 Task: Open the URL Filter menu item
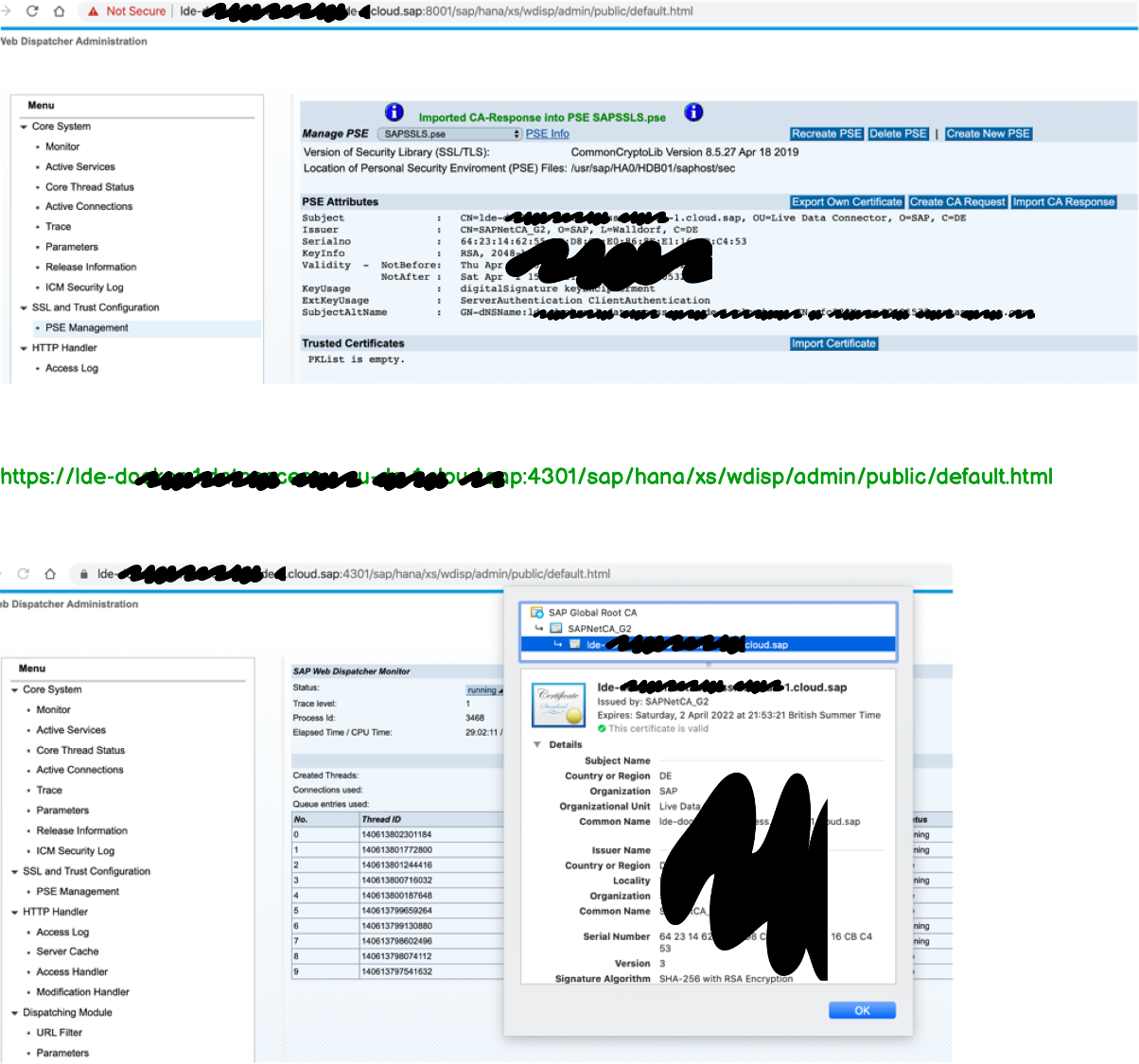coord(59,1033)
